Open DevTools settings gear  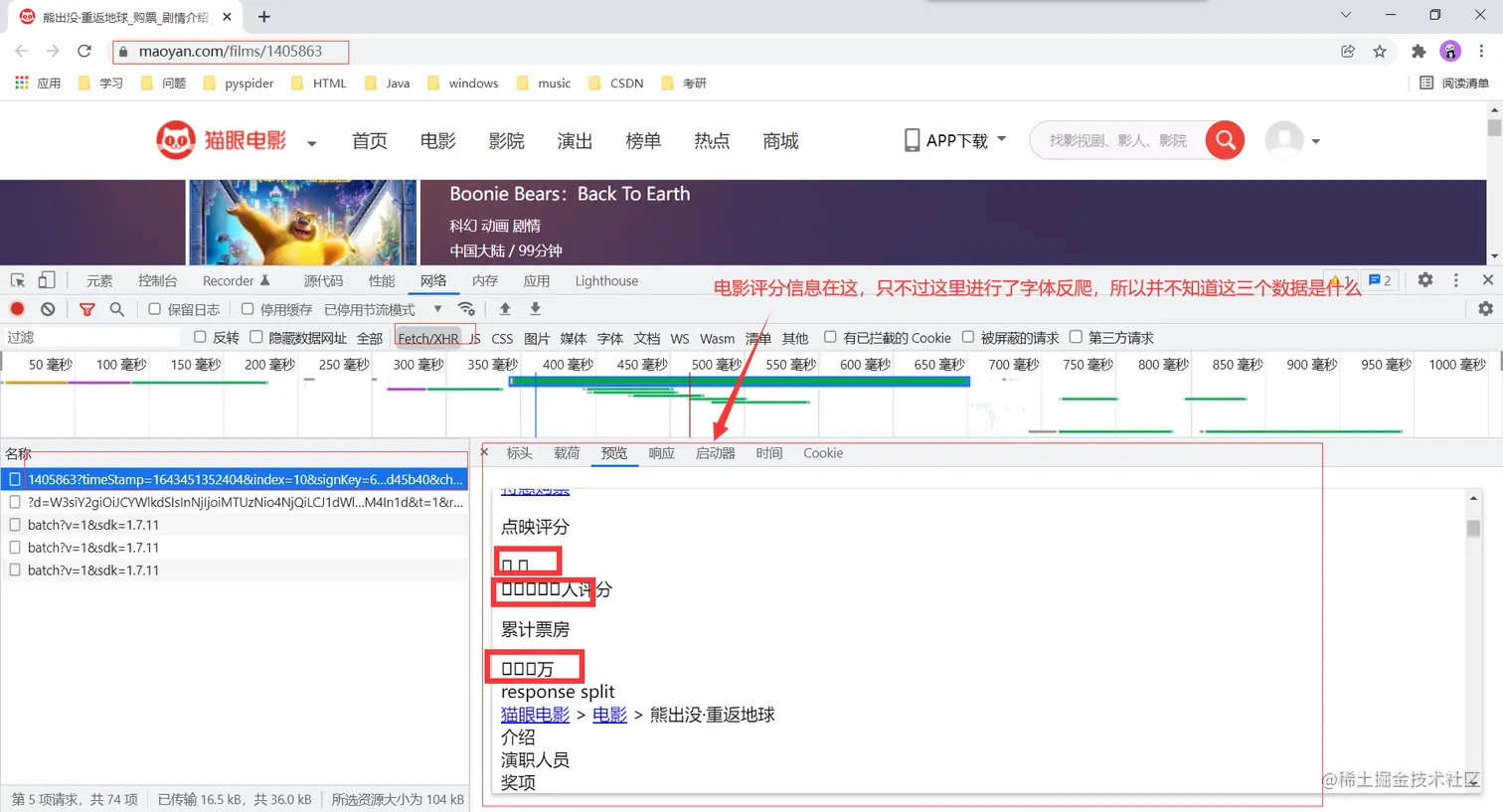(1425, 280)
